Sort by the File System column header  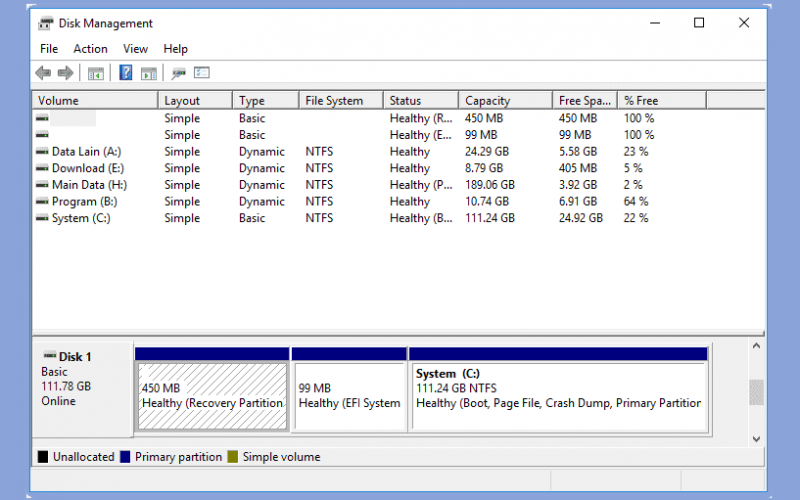click(x=341, y=101)
